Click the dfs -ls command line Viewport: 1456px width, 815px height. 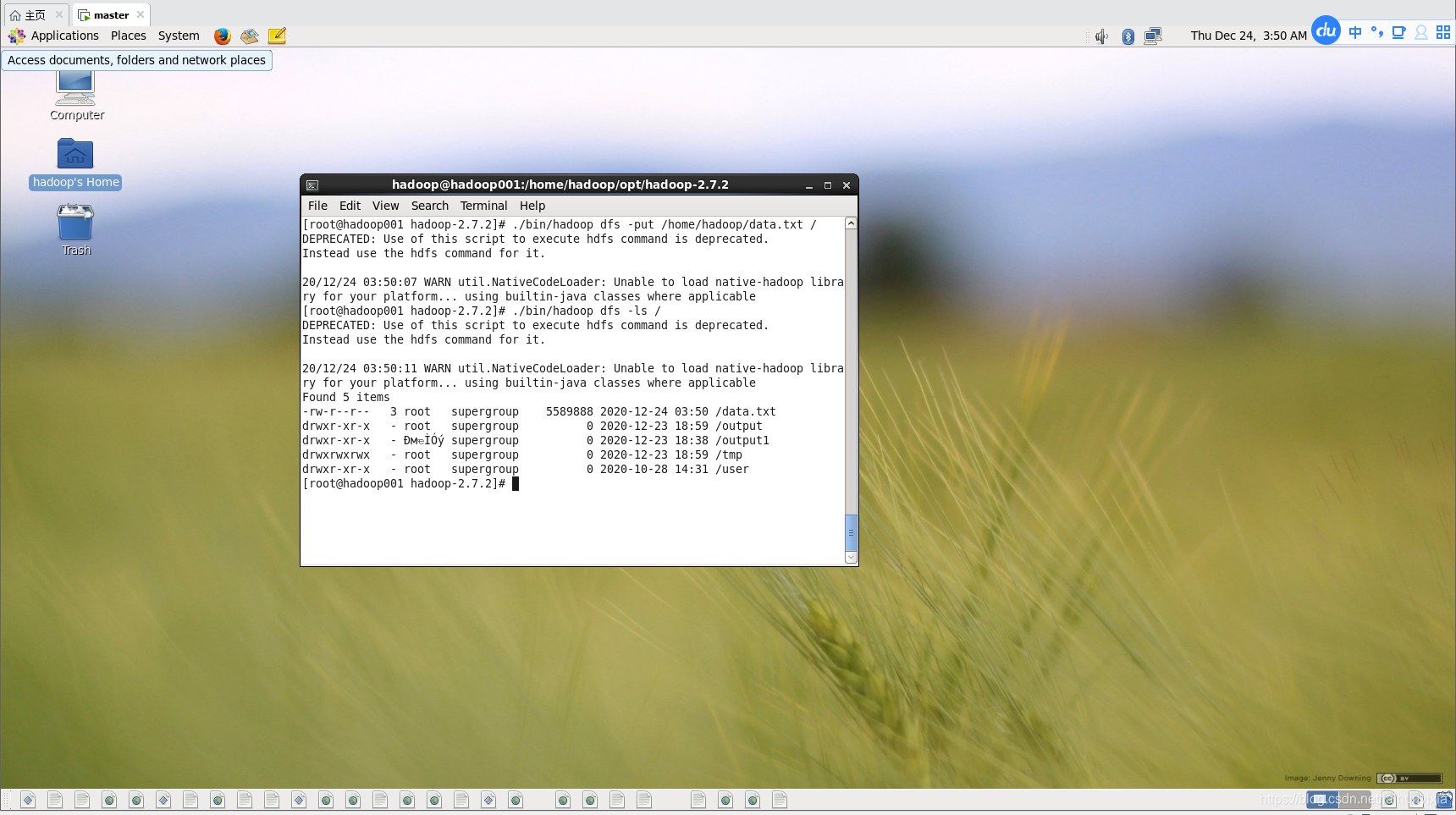coord(482,311)
